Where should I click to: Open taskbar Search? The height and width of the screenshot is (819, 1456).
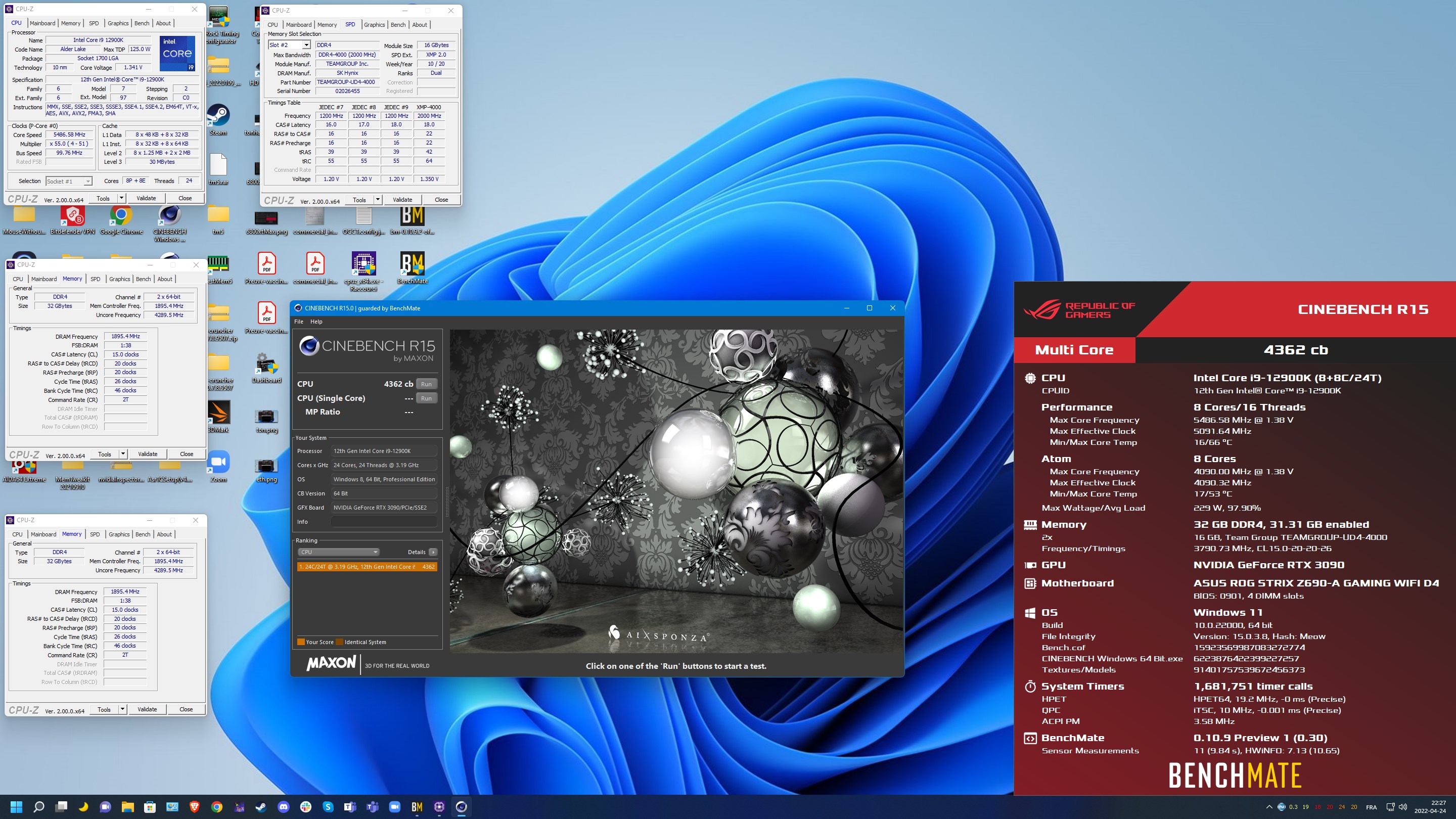(38, 806)
